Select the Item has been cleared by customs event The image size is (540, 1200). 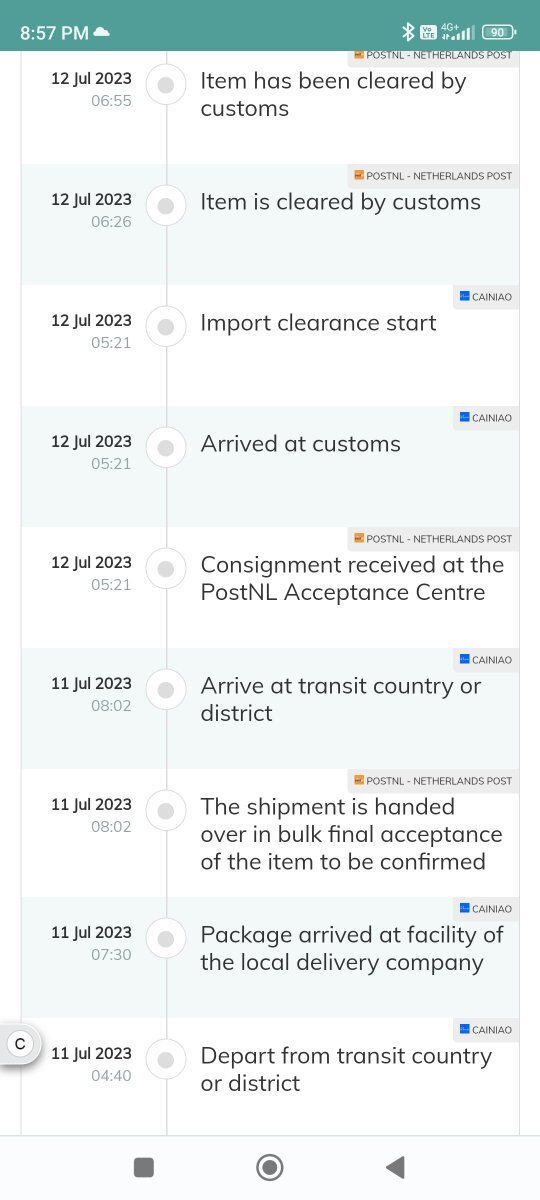click(x=270, y=103)
